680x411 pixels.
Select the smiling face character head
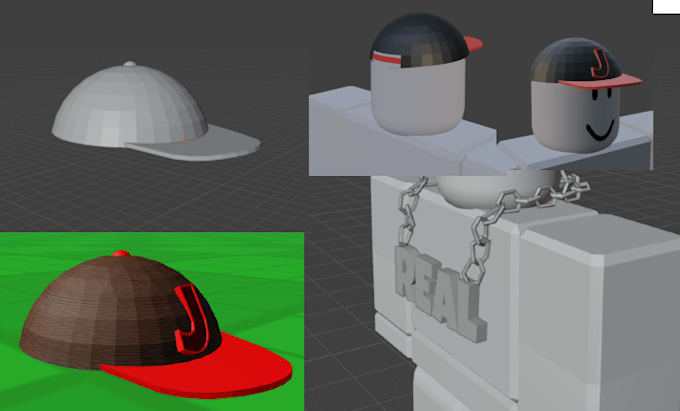576,116
